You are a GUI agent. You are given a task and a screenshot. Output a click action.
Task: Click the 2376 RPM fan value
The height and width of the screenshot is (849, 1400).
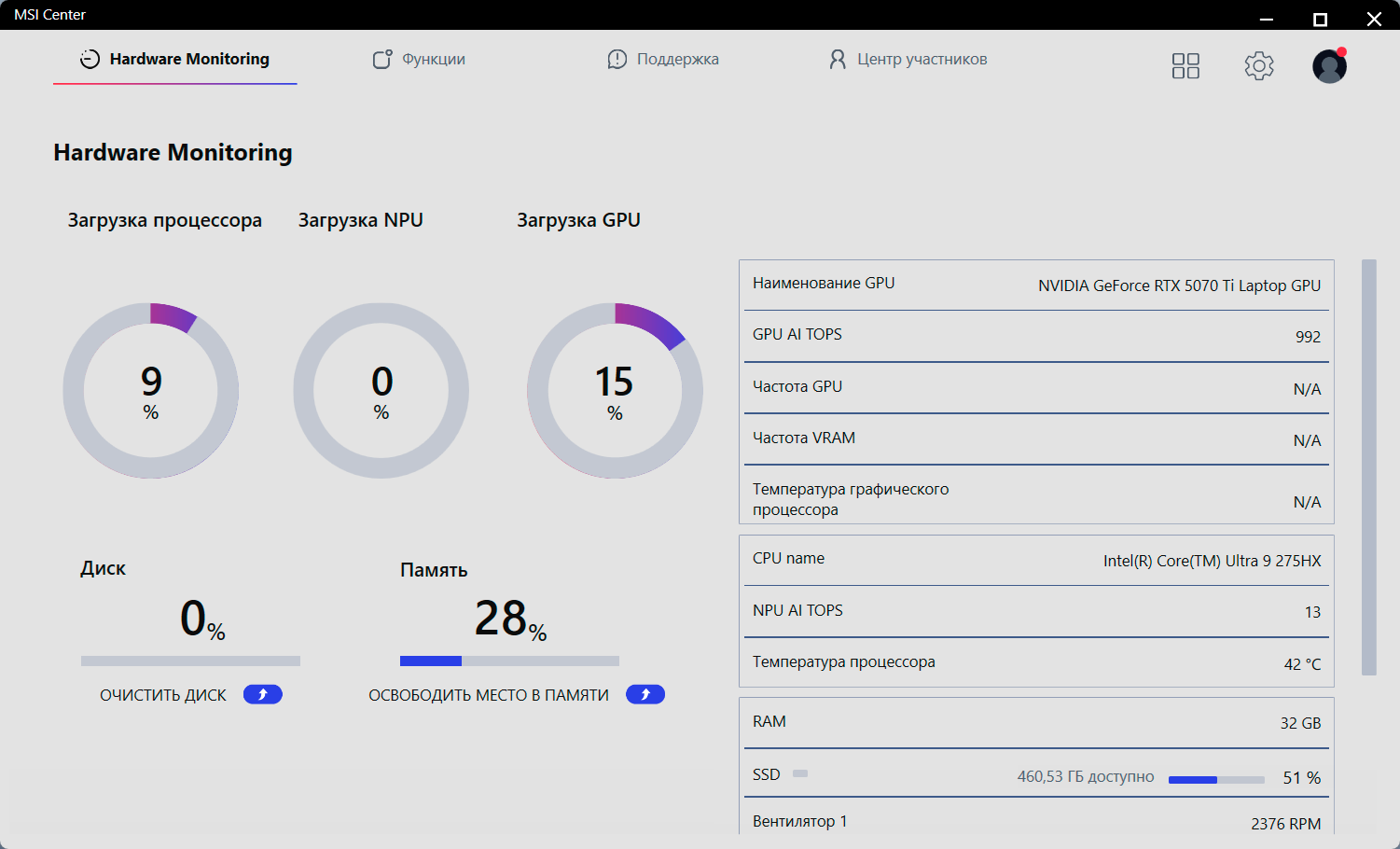(1285, 824)
